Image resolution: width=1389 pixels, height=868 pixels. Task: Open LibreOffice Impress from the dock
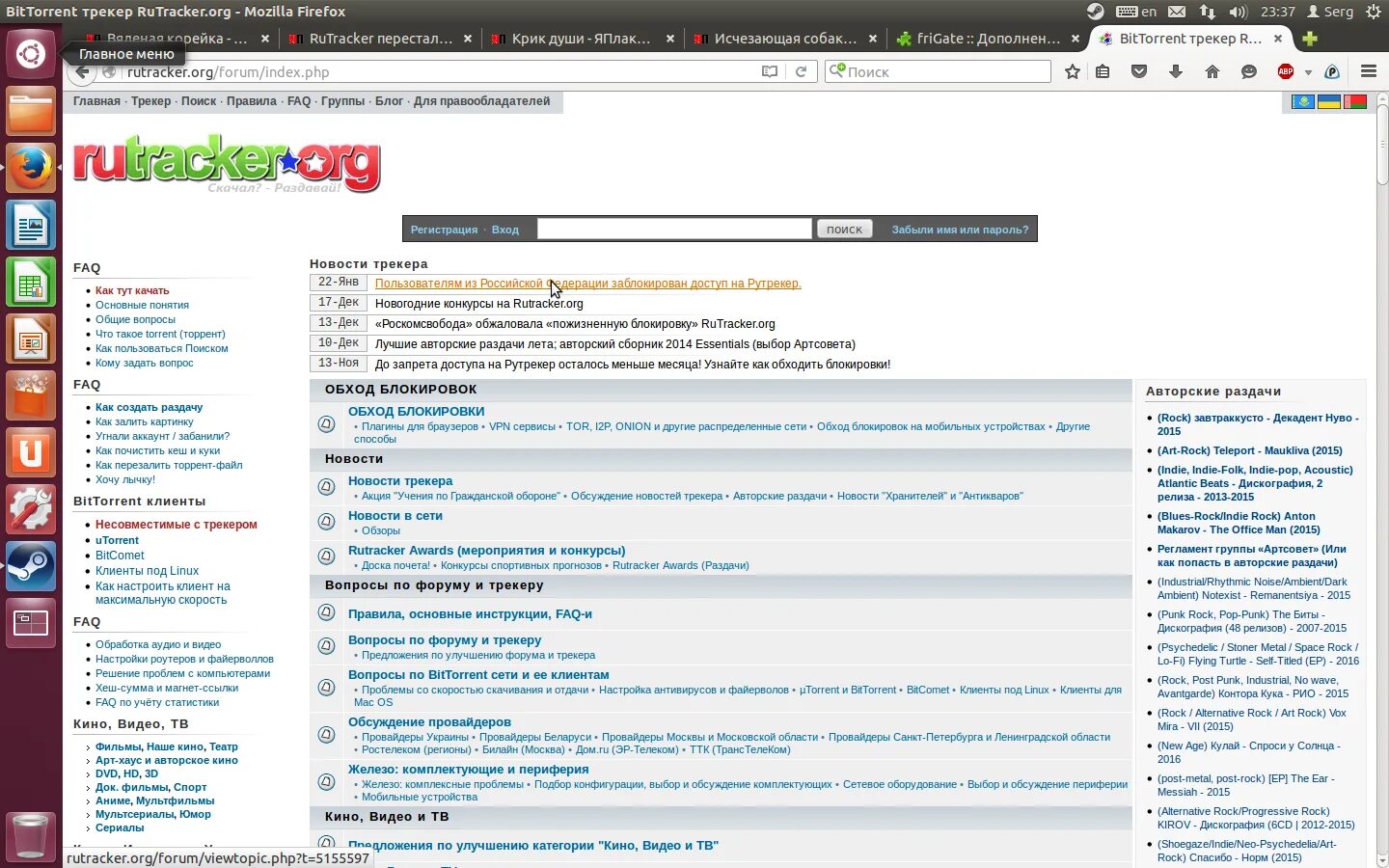click(x=31, y=340)
